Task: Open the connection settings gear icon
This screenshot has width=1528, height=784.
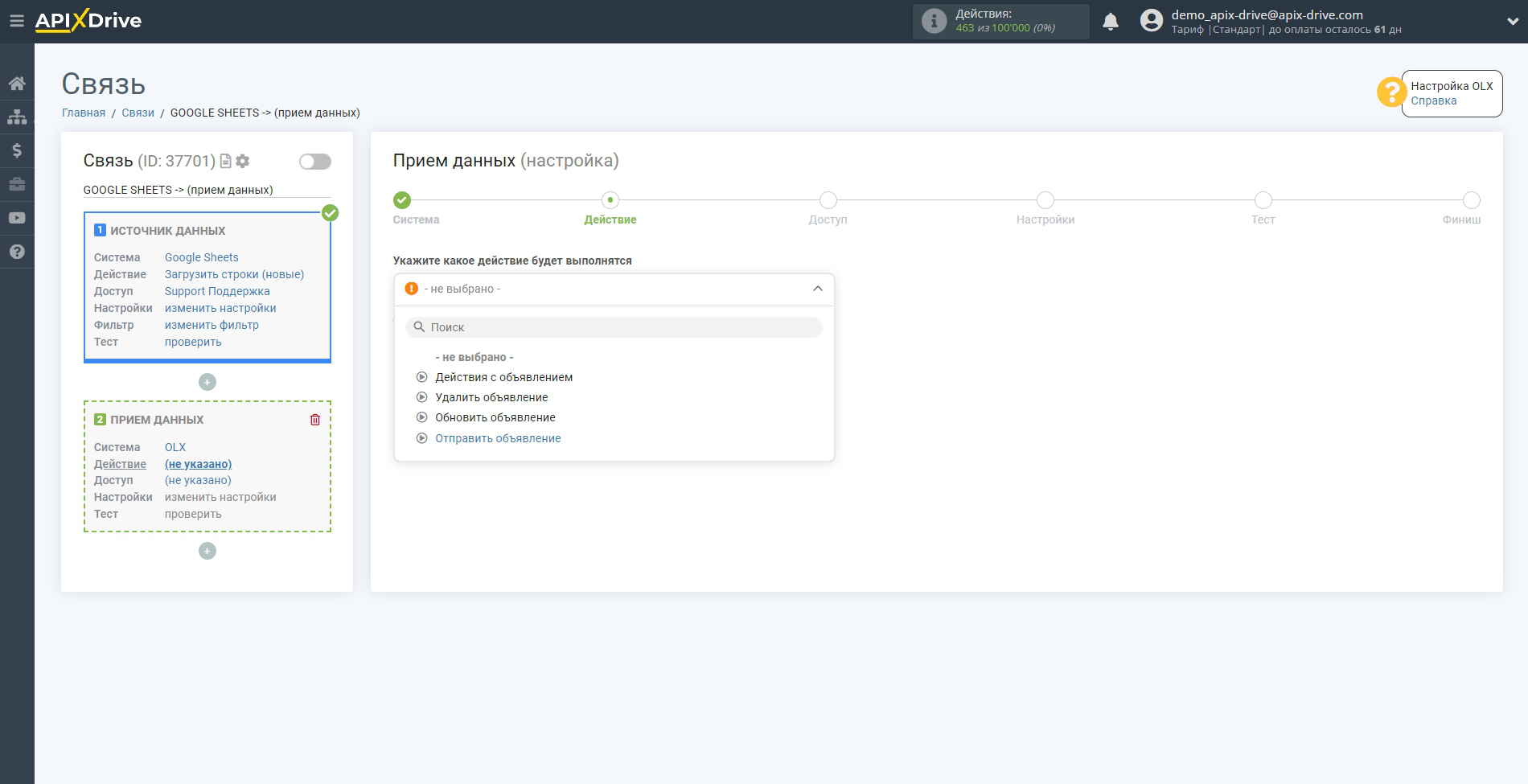Action: pyautogui.click(x=242, y=161)
